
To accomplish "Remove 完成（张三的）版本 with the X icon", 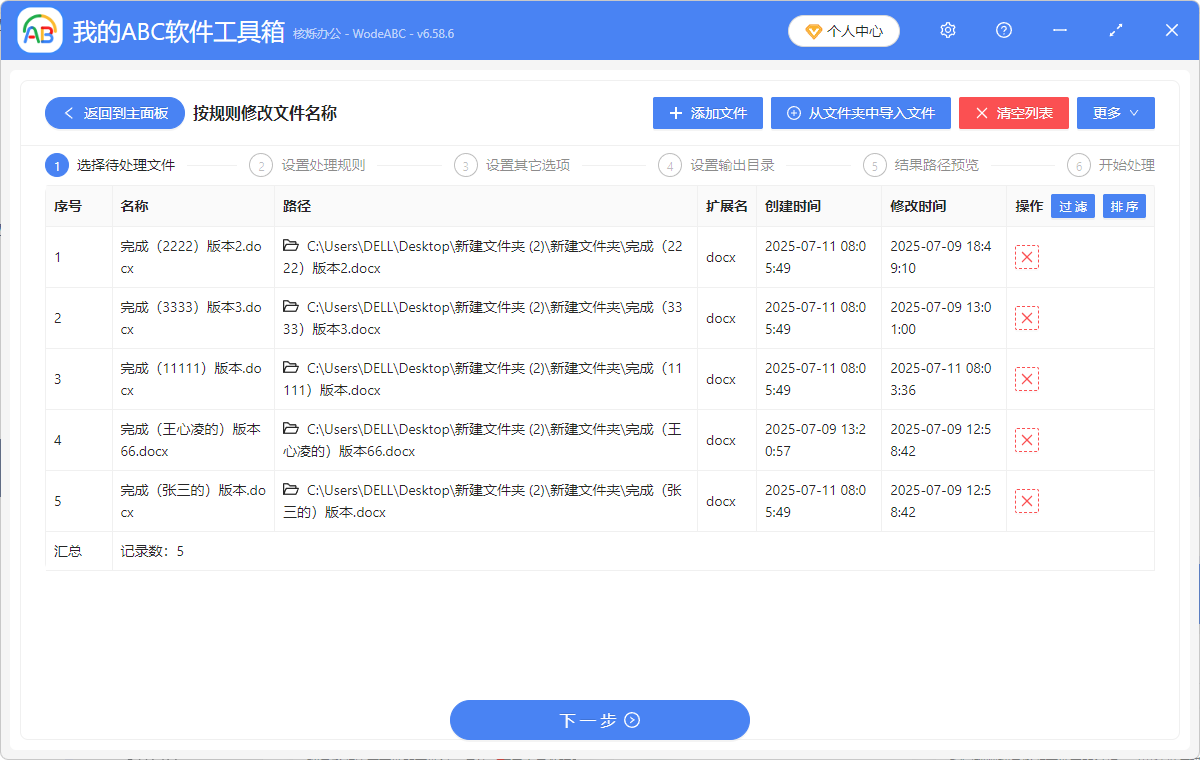I will point(1027,500).
